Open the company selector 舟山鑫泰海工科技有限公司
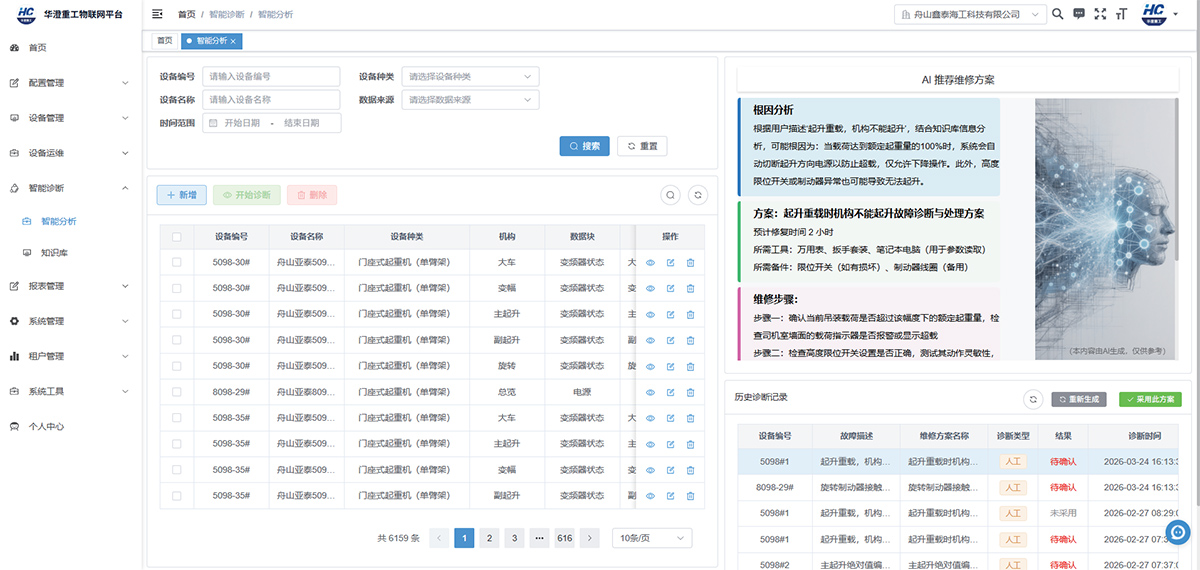1200x570 pixels. click(x=970, y=14)
